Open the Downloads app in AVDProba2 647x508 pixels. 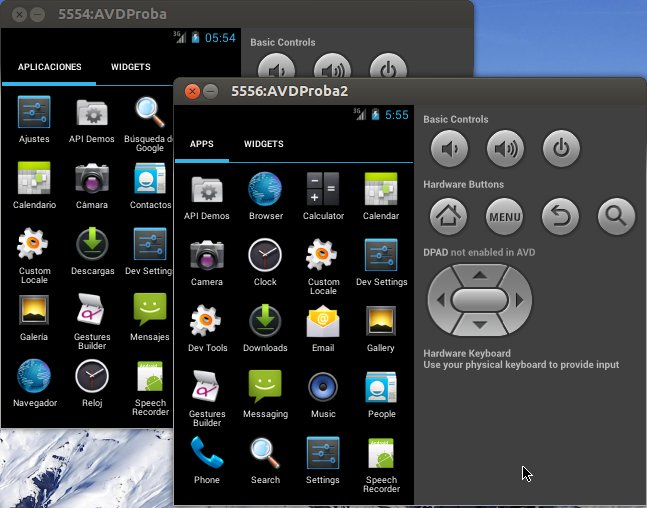(265, 328)
